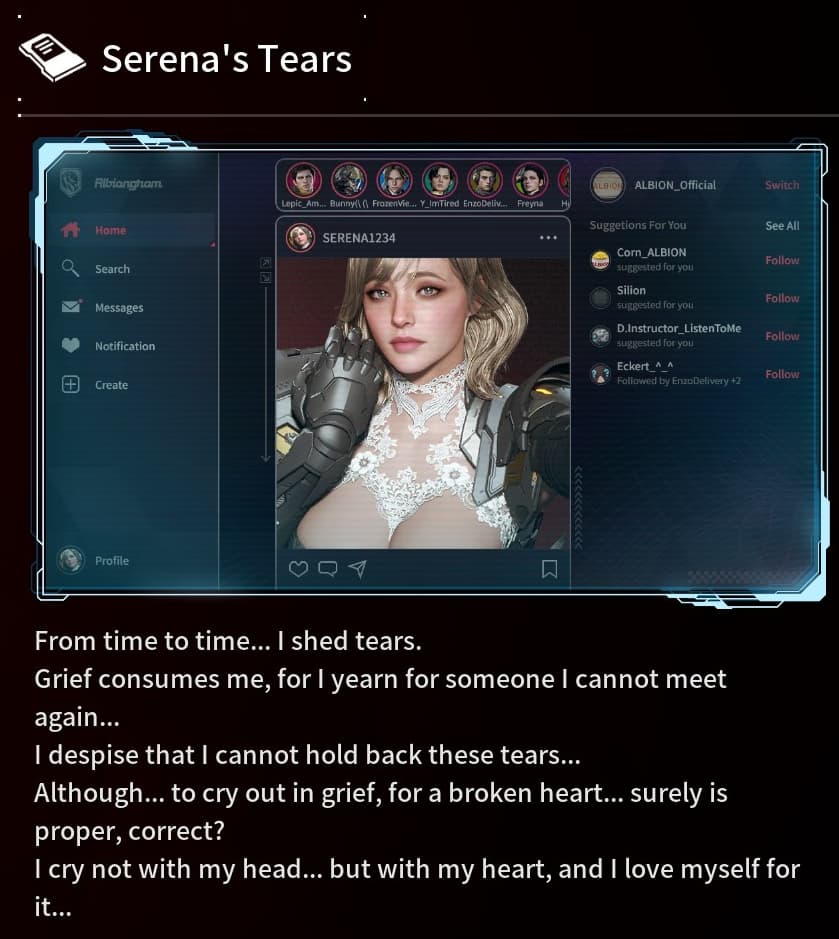Image resolution: width=839 pixels, height=939 pixels.
Task: Follow Eckert_^_^ account
Action: tap(782, 374)
